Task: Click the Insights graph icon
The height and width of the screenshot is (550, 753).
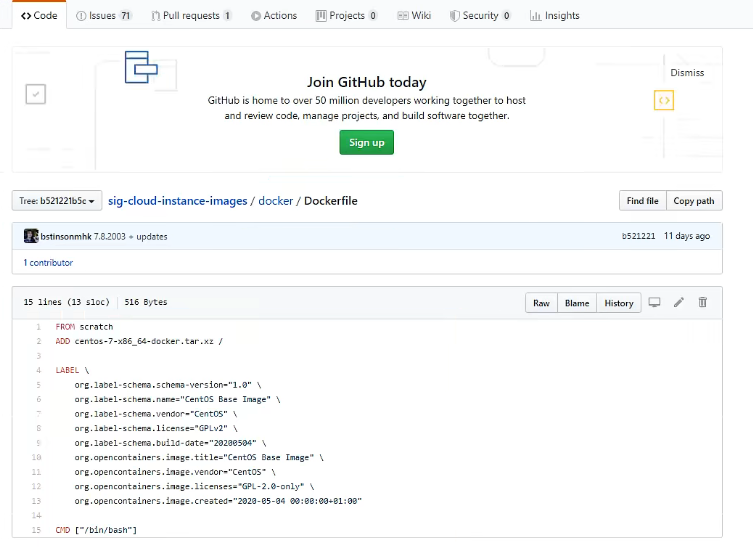Action: pyautogui.click(x=535, y=16)
